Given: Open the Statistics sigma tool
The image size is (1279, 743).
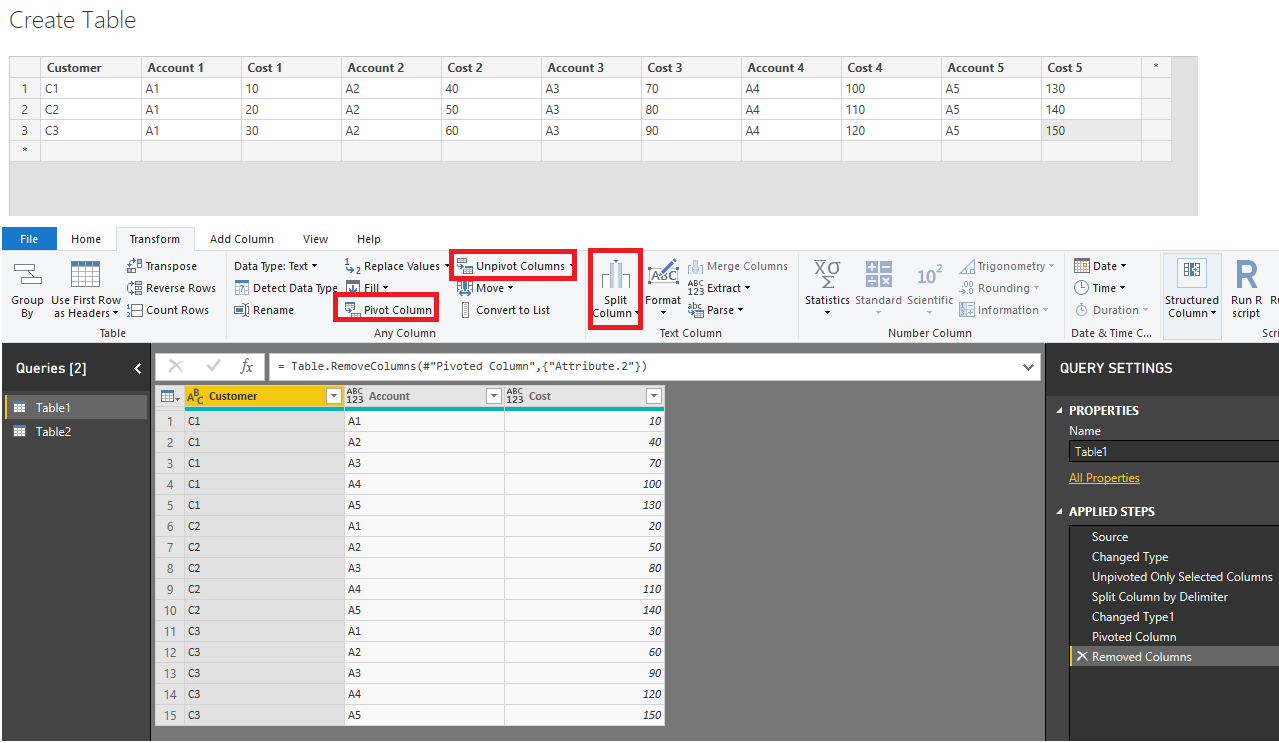Looking at the screenshot, I should pos(827,275).
